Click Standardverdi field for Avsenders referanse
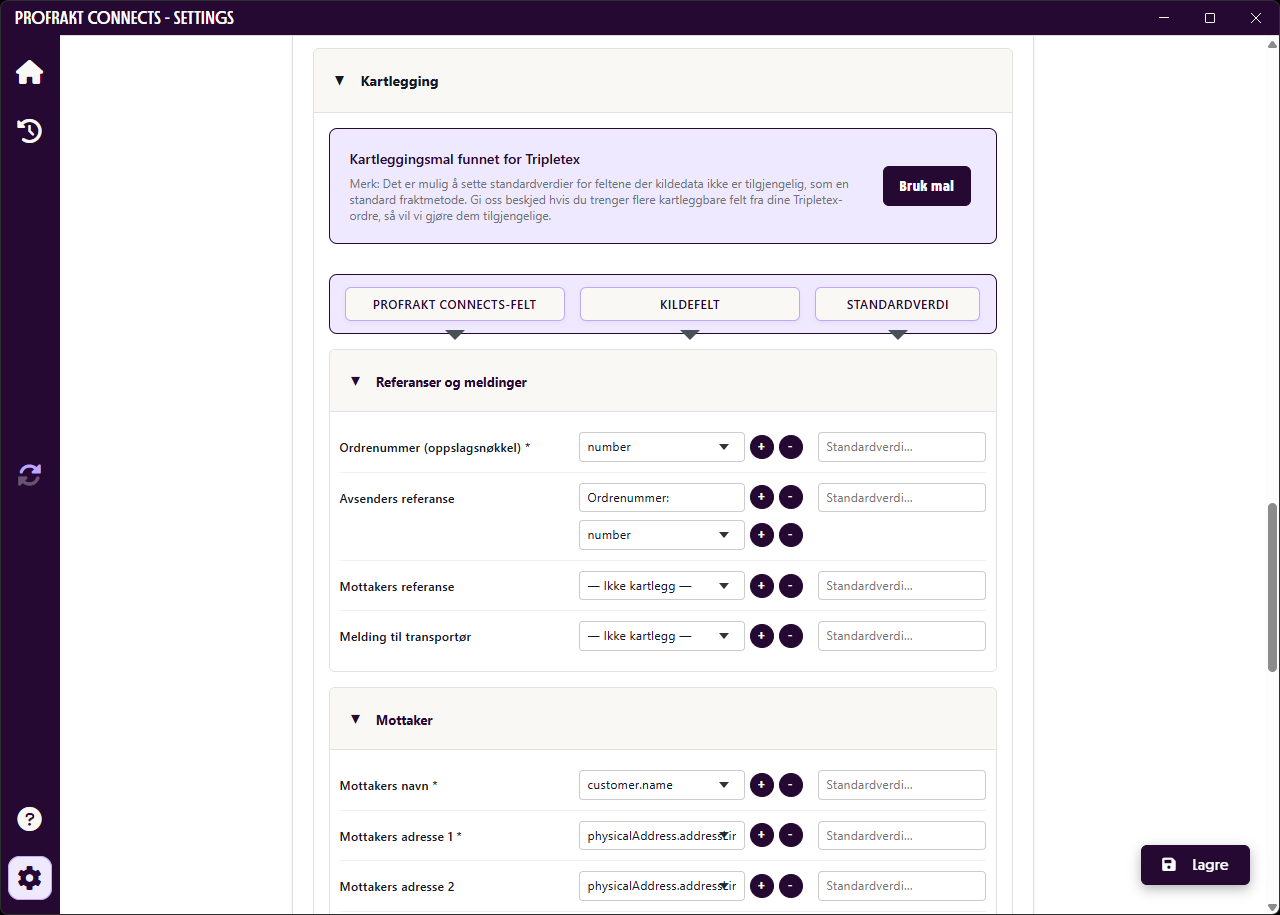This screenshot has height=915, width=1280. [x=902, y=497]
